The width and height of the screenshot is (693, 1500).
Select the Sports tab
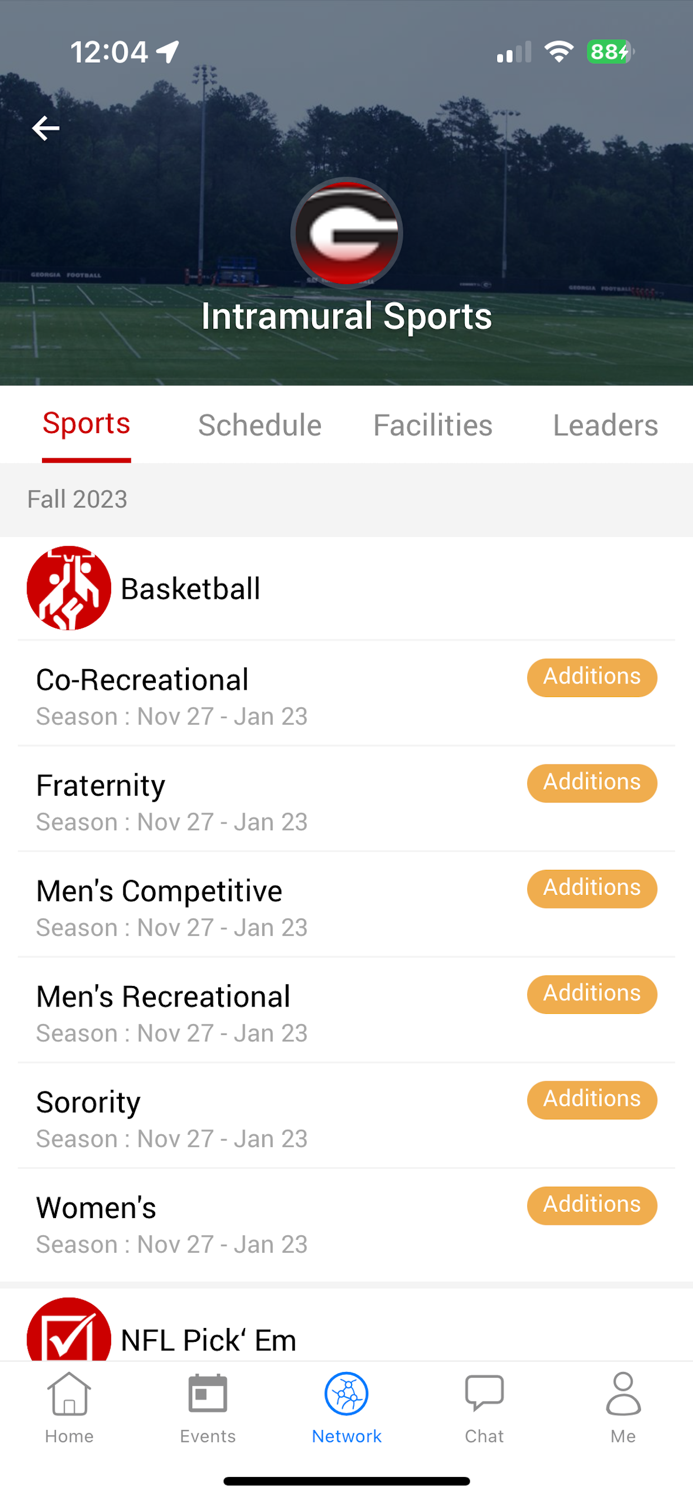tap(86, 424)
